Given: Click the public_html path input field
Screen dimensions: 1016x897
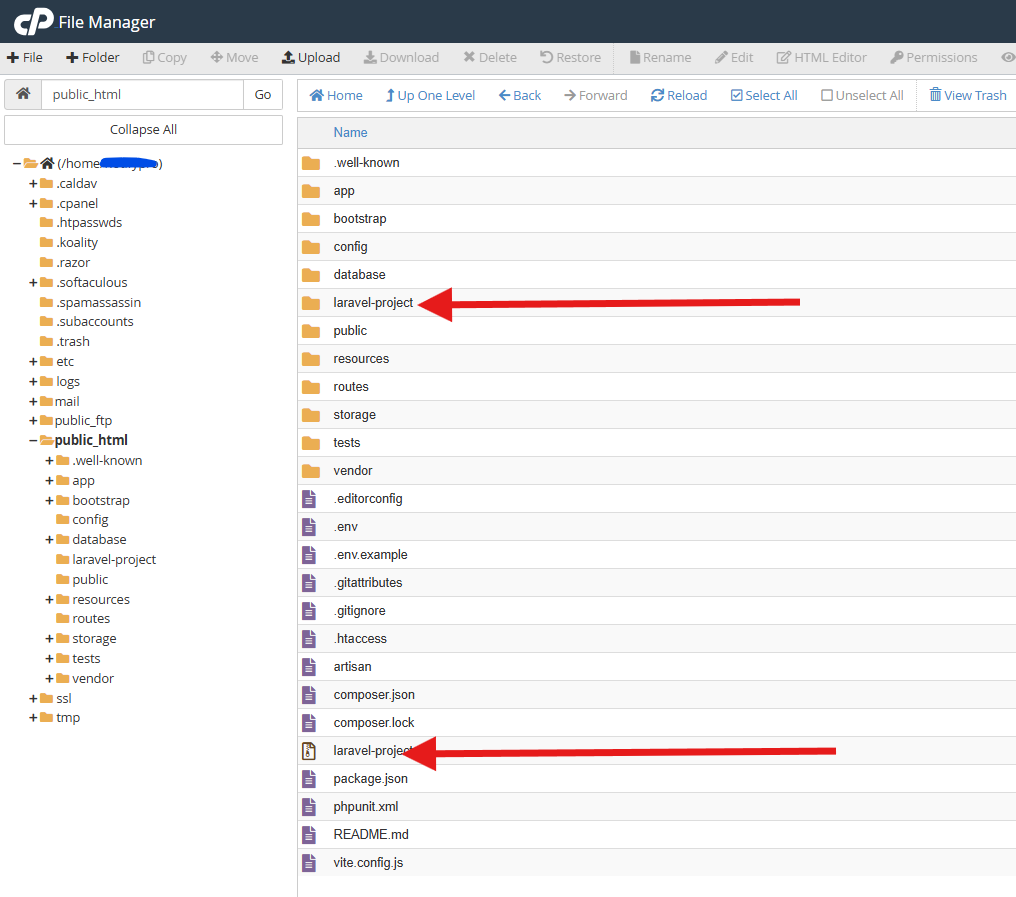Looking at the screenshot, I should (x=143, y=95).
